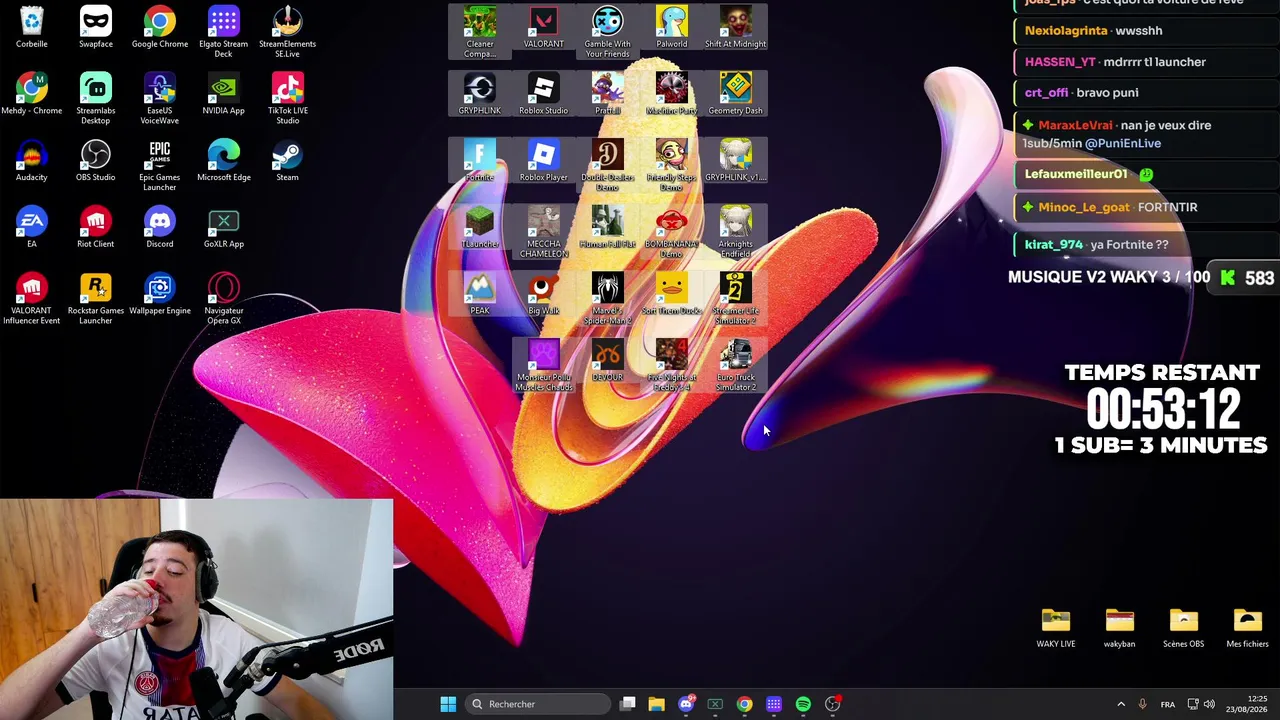Image resolution: width=1280 pixels, height=720 pixels.
Task: Select the TikTok LIVE Studio shortcut
Action: [288, 100]
